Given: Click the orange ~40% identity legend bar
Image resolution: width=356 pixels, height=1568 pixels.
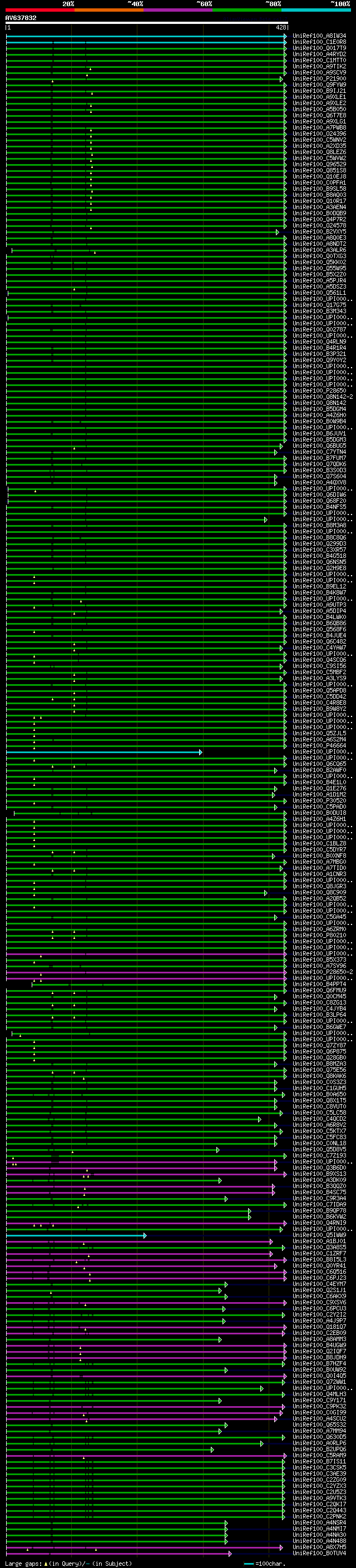Looking at the screenshot, I should [109, 10].
